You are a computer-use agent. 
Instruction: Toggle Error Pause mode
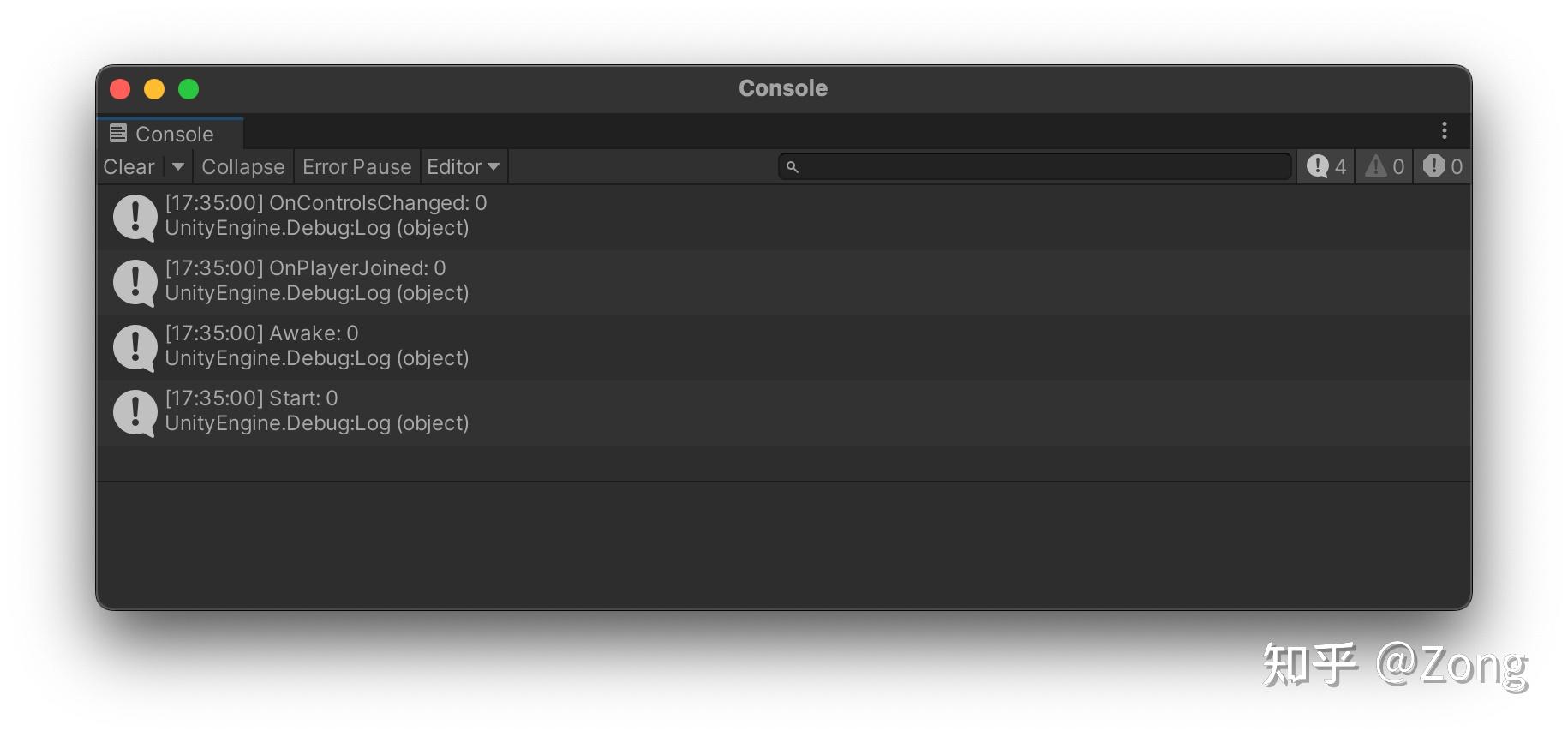click(357, 167)
